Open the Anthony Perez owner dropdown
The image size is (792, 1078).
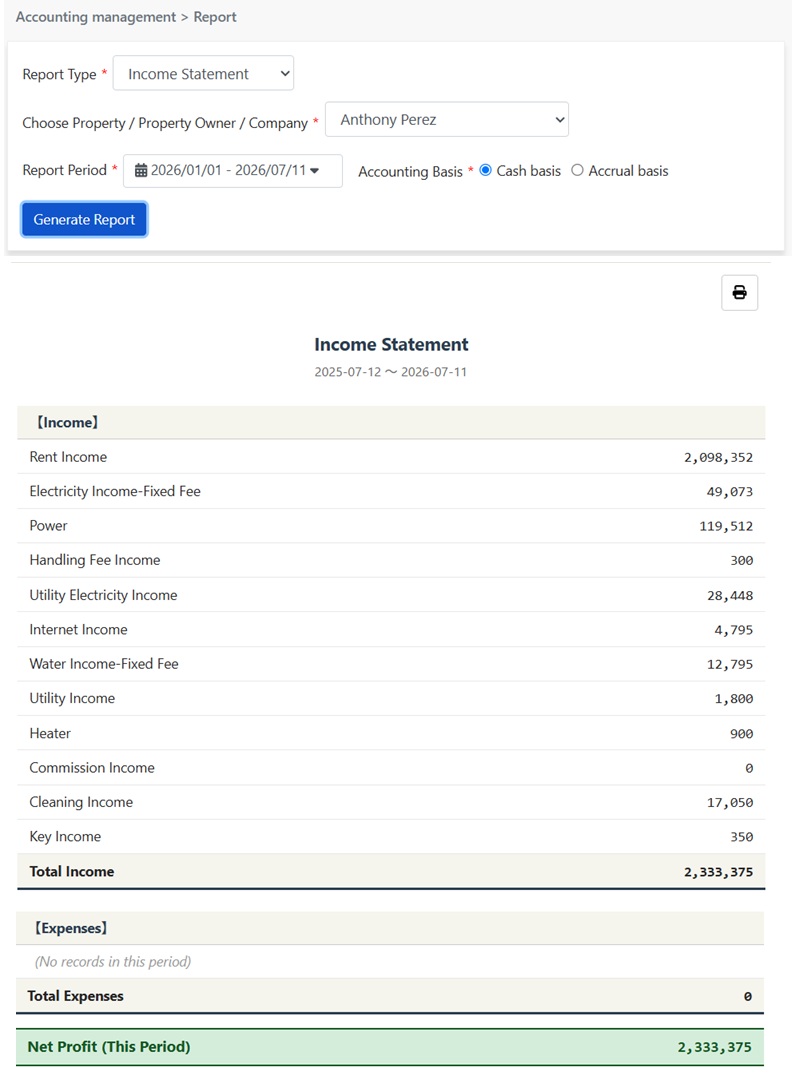(447, 120)
